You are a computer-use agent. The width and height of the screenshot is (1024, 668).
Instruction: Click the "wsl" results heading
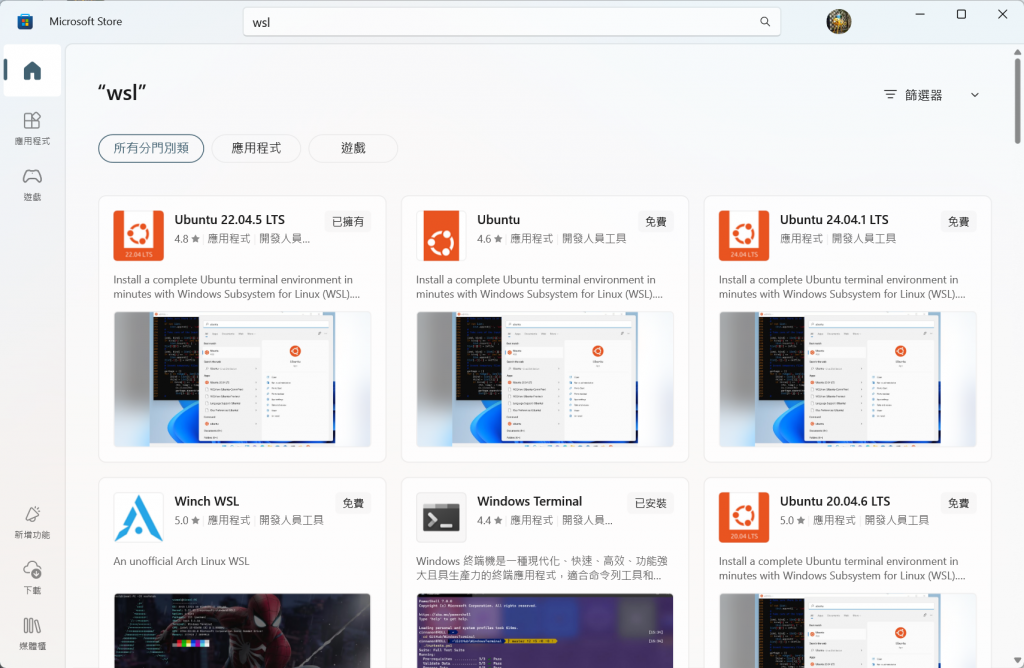click(x=122, y=93)
